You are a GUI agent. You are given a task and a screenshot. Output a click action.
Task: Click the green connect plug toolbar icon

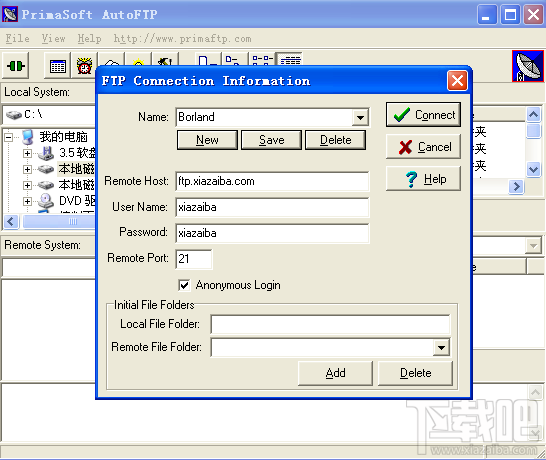point(16,65)
